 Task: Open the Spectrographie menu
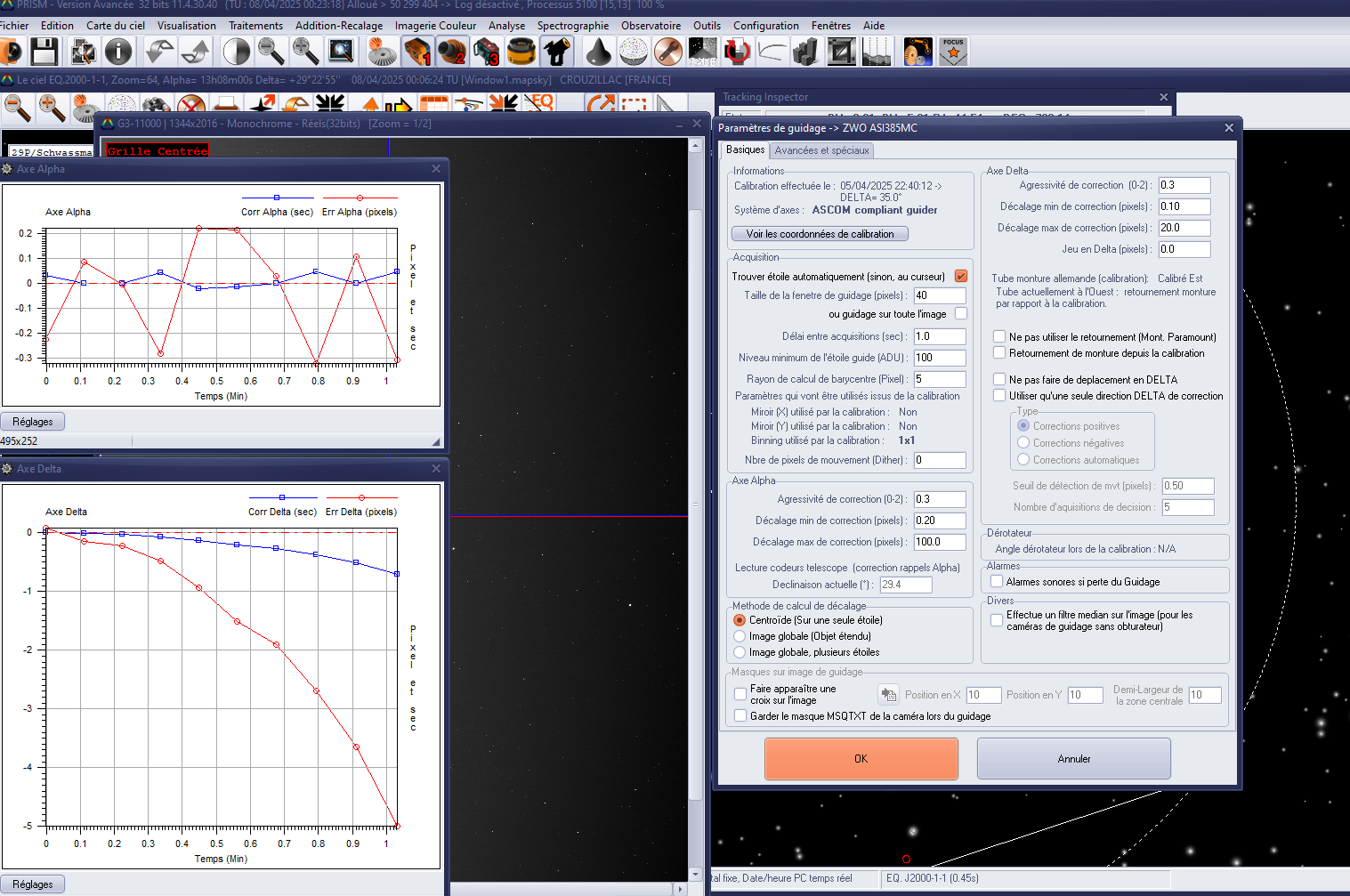click(572, 26)
